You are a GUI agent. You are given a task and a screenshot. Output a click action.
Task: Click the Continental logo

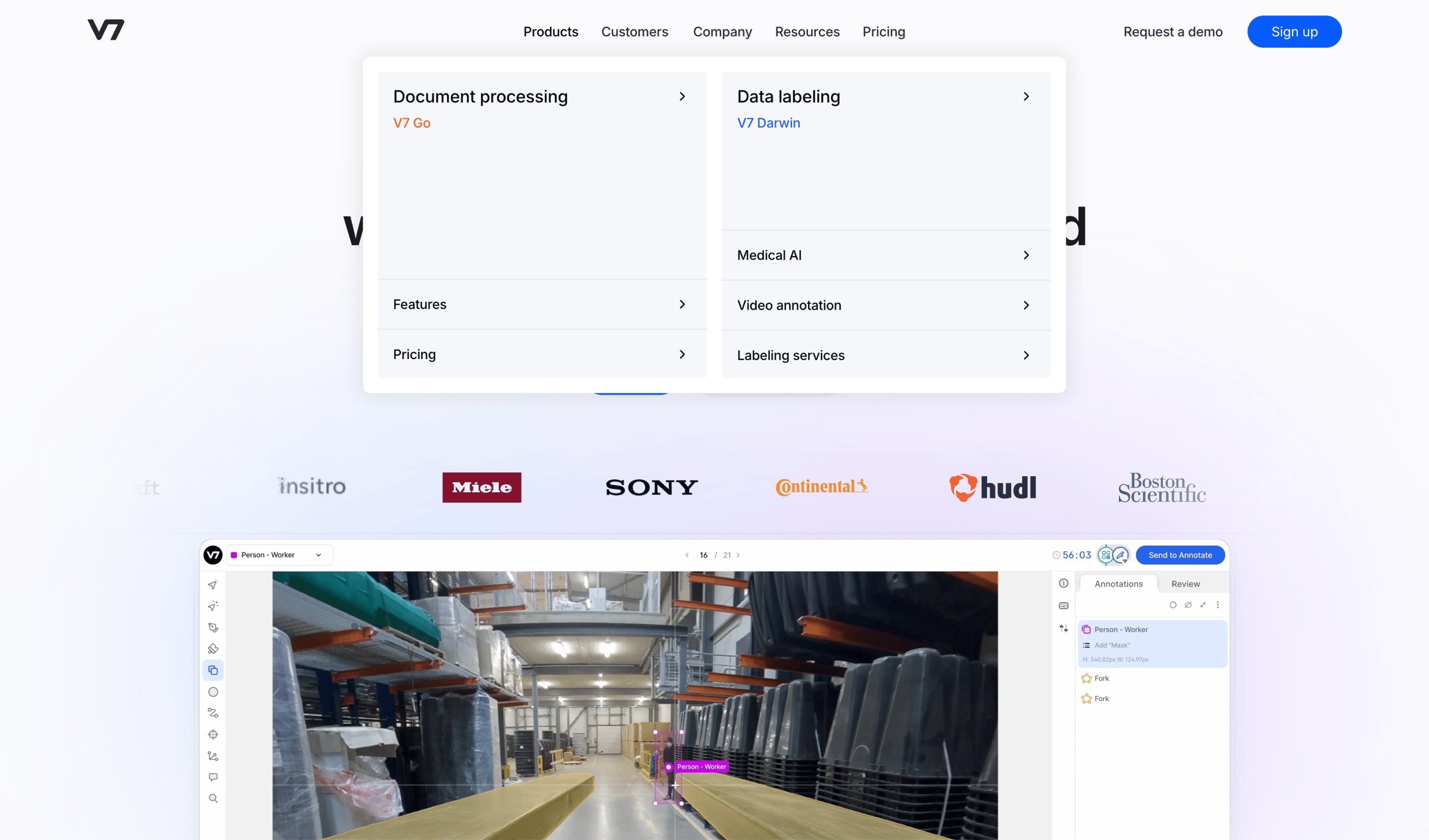click(x=822, y=487)
